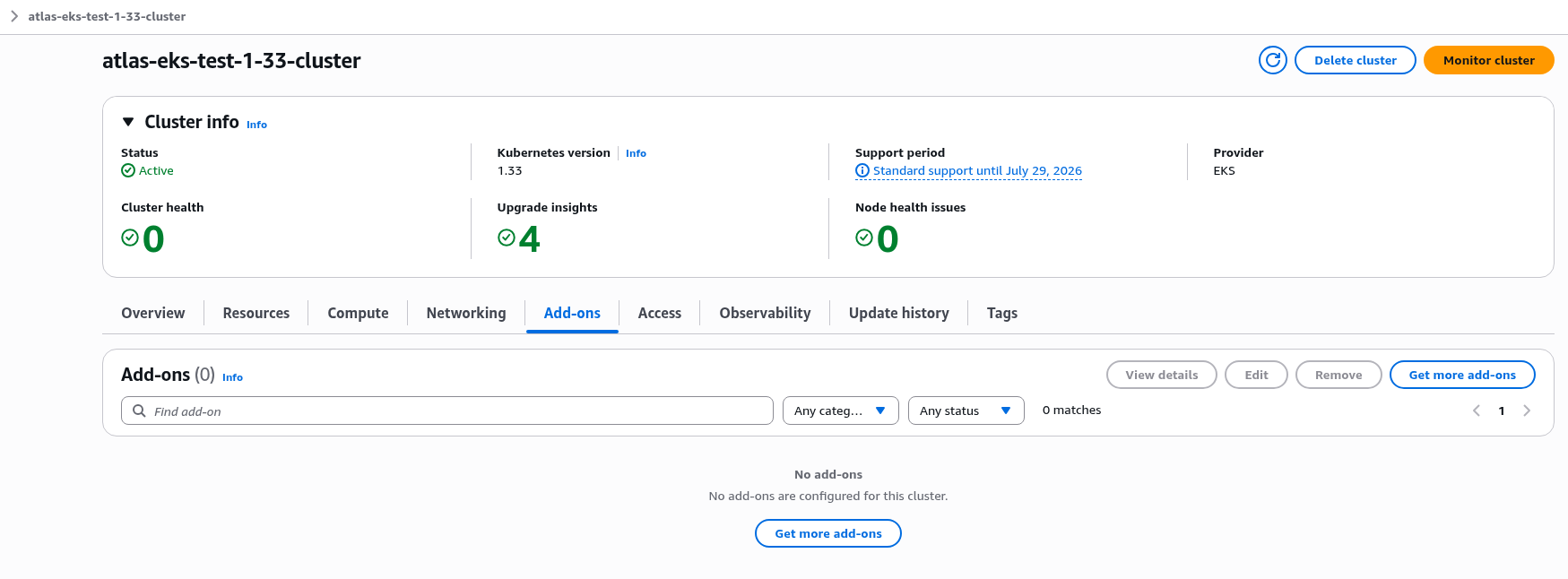The height and width of the screenshot is (579, 1568).
Task: Switch to the Compute tab
Action: pyautogui.click(x=358, y=313)
